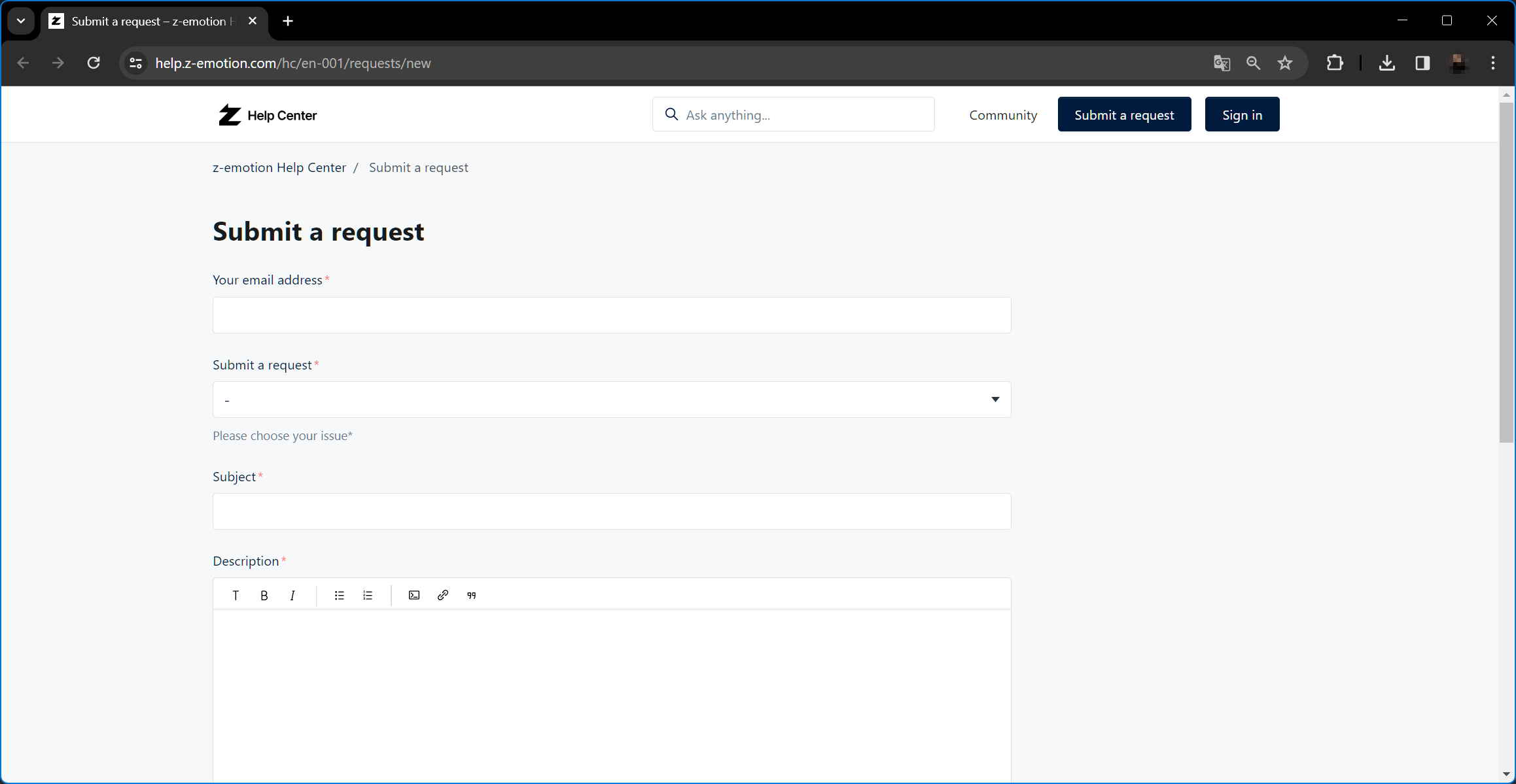Go forward in browser history
Viewport: 1516px width, 784px height.
pyautogui.click(x=58, y=63)
